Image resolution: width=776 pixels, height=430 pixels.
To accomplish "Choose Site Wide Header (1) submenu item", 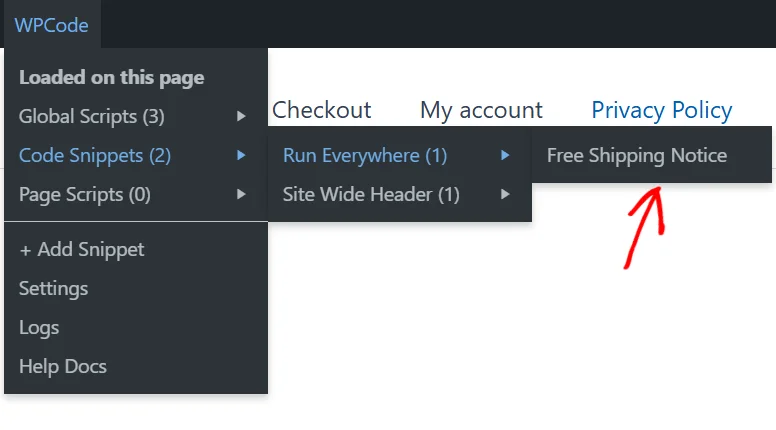I will tap(400, 194).
